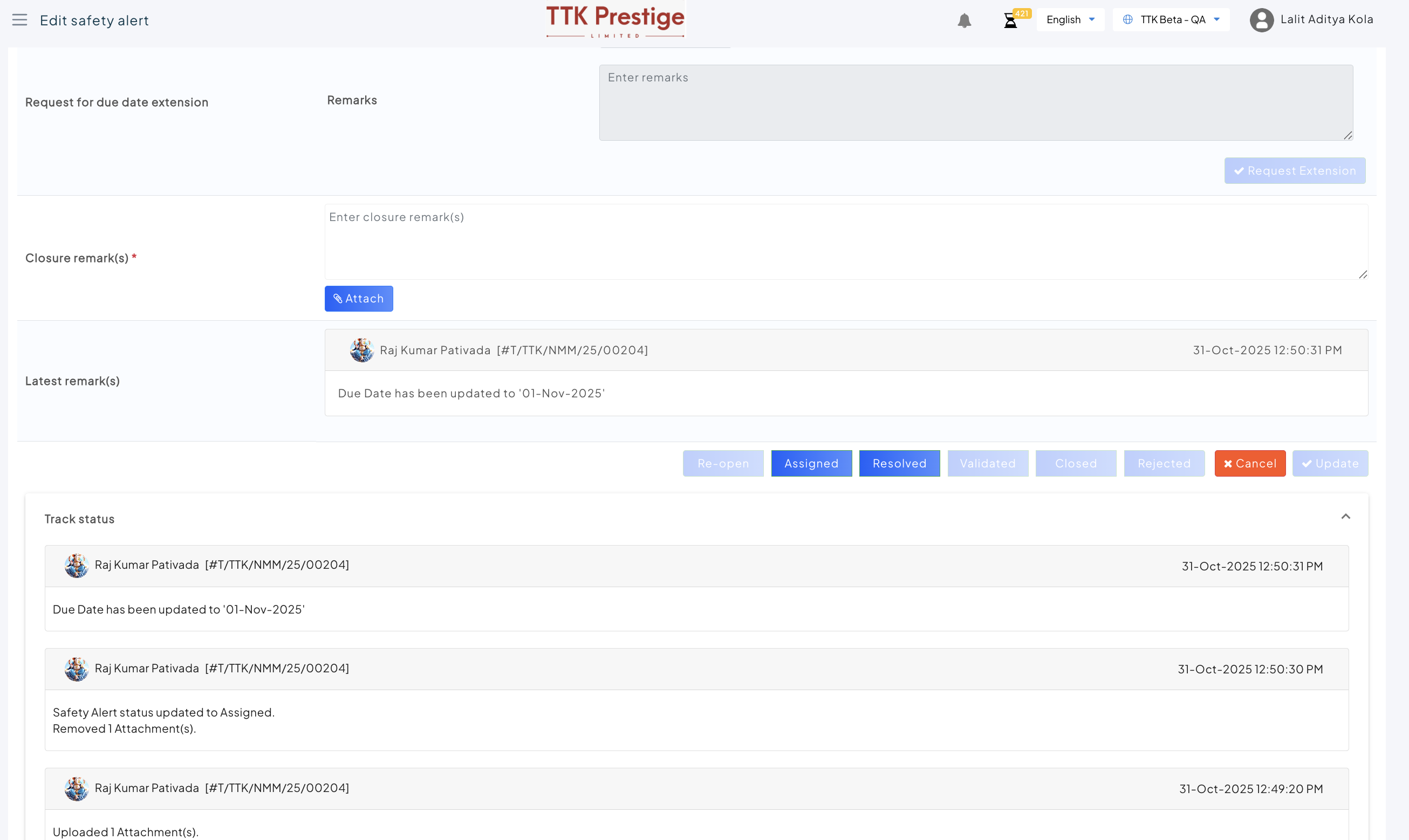The width and height of the screenshot is (1409, 840).
Task: Click the user profile avatar icon
Action: coord(1261,20)
